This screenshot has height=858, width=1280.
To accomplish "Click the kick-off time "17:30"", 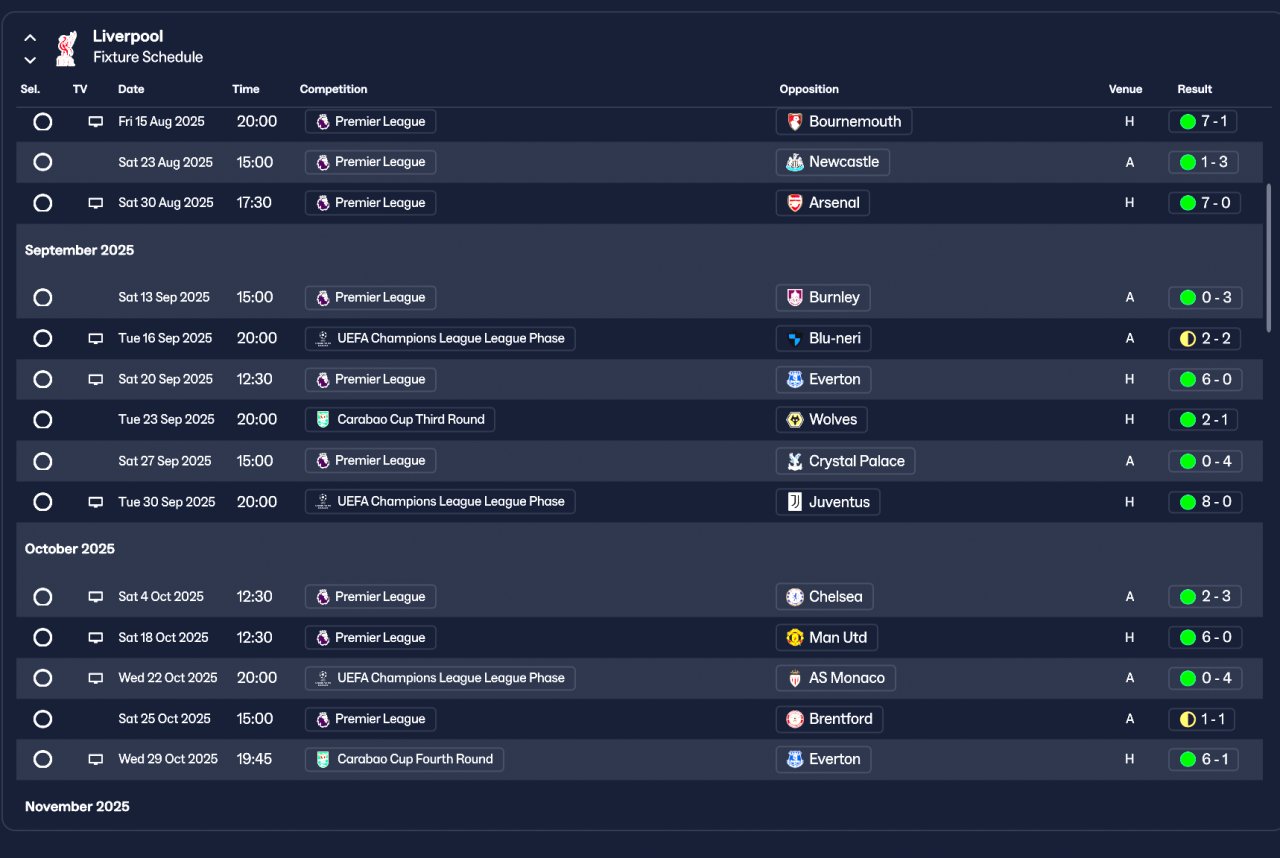I will tap(254, 203).
